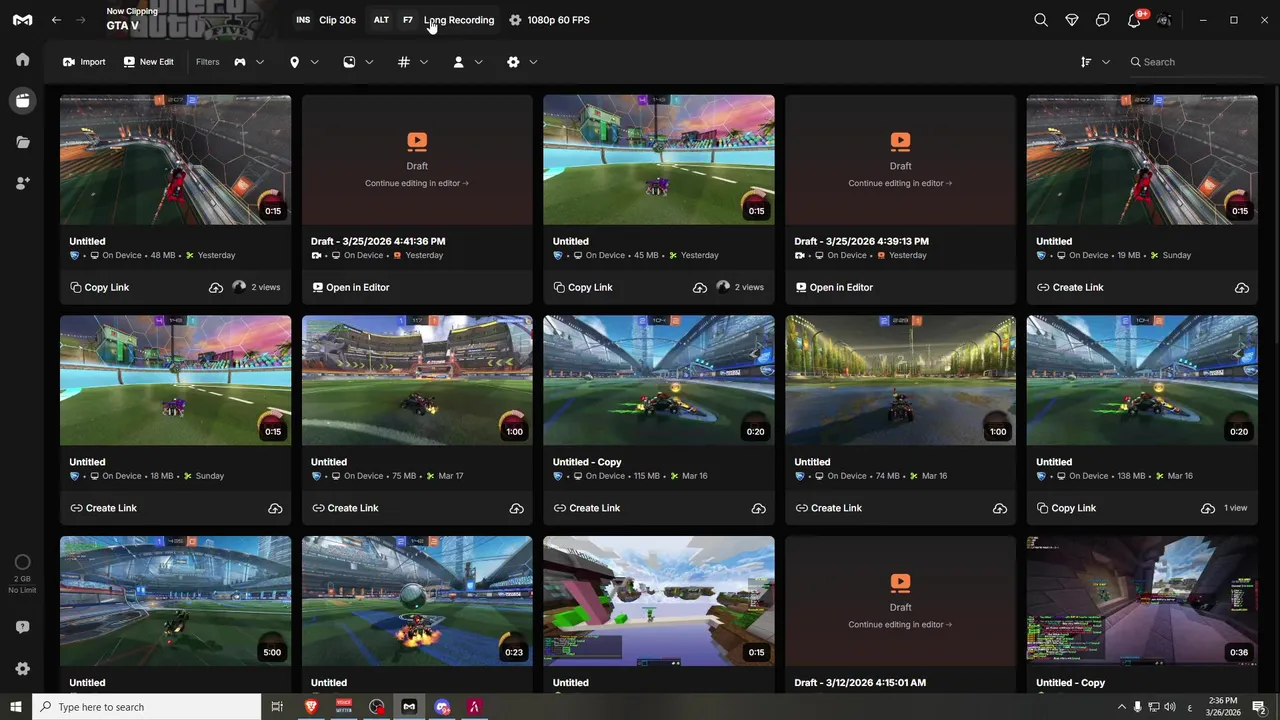Screen dimensions: 1280x720
Task: Upload the 48 MB clip via its cloud icon
Action: 216,288
